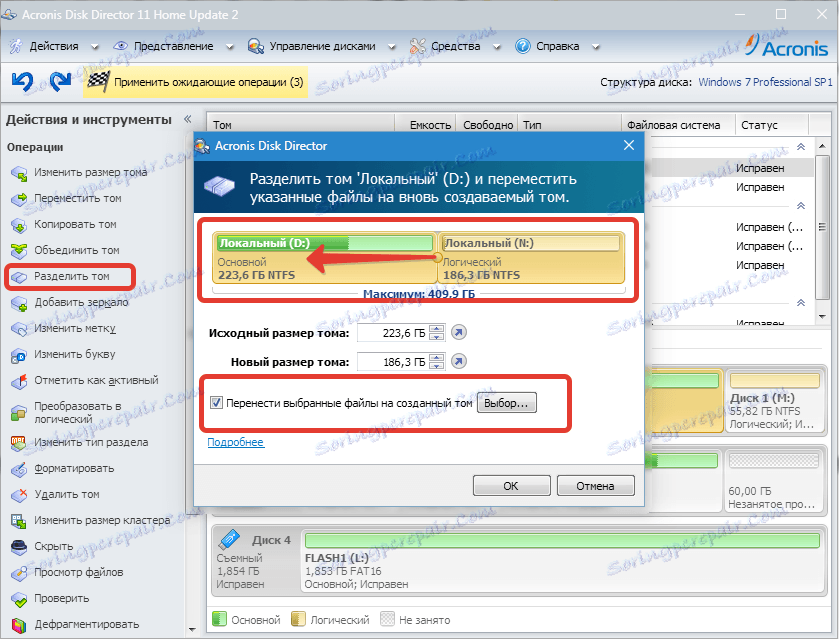
Task: Click the Change label icon (Изменить метку)
Action: pyautogui.click(x=19, y=329)
